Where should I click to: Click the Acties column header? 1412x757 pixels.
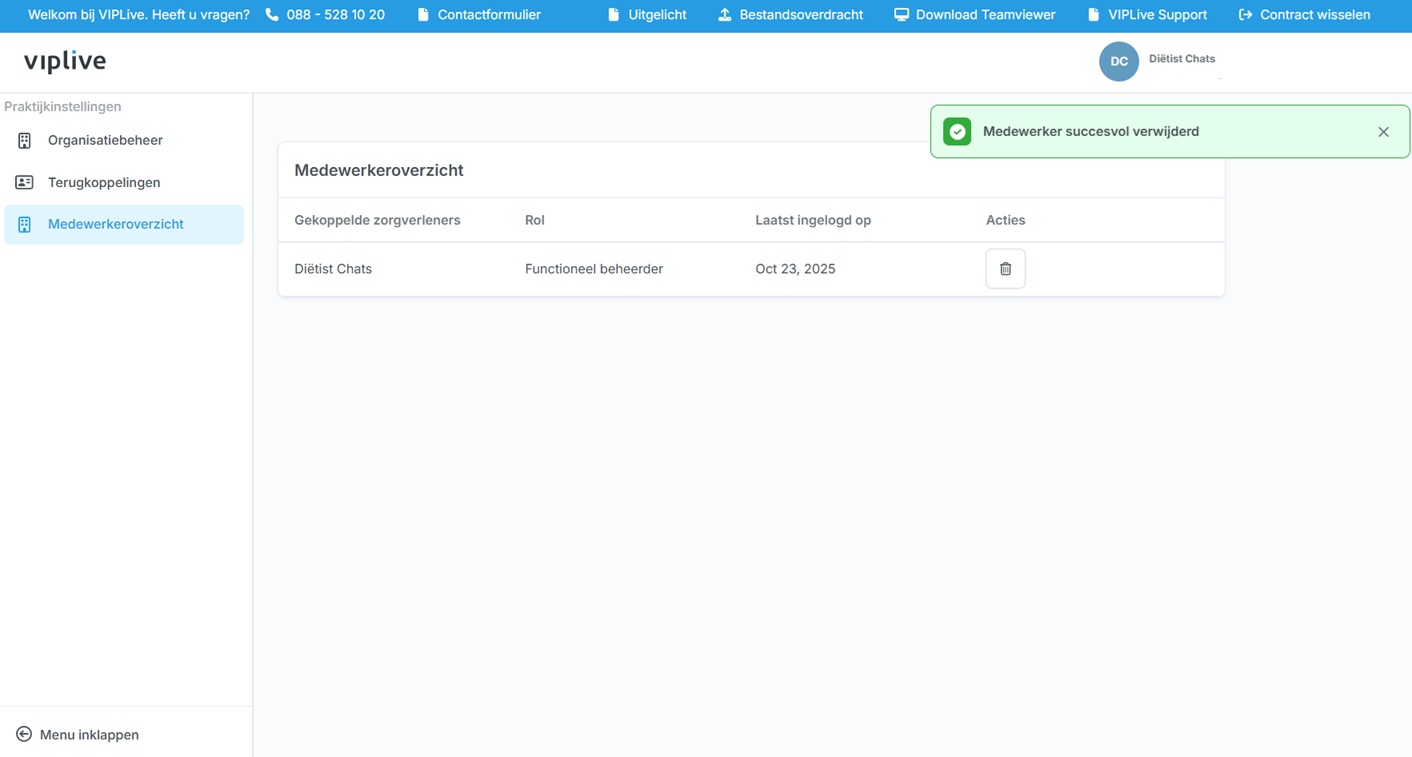pyautogui.click(x=1005, y=220)
